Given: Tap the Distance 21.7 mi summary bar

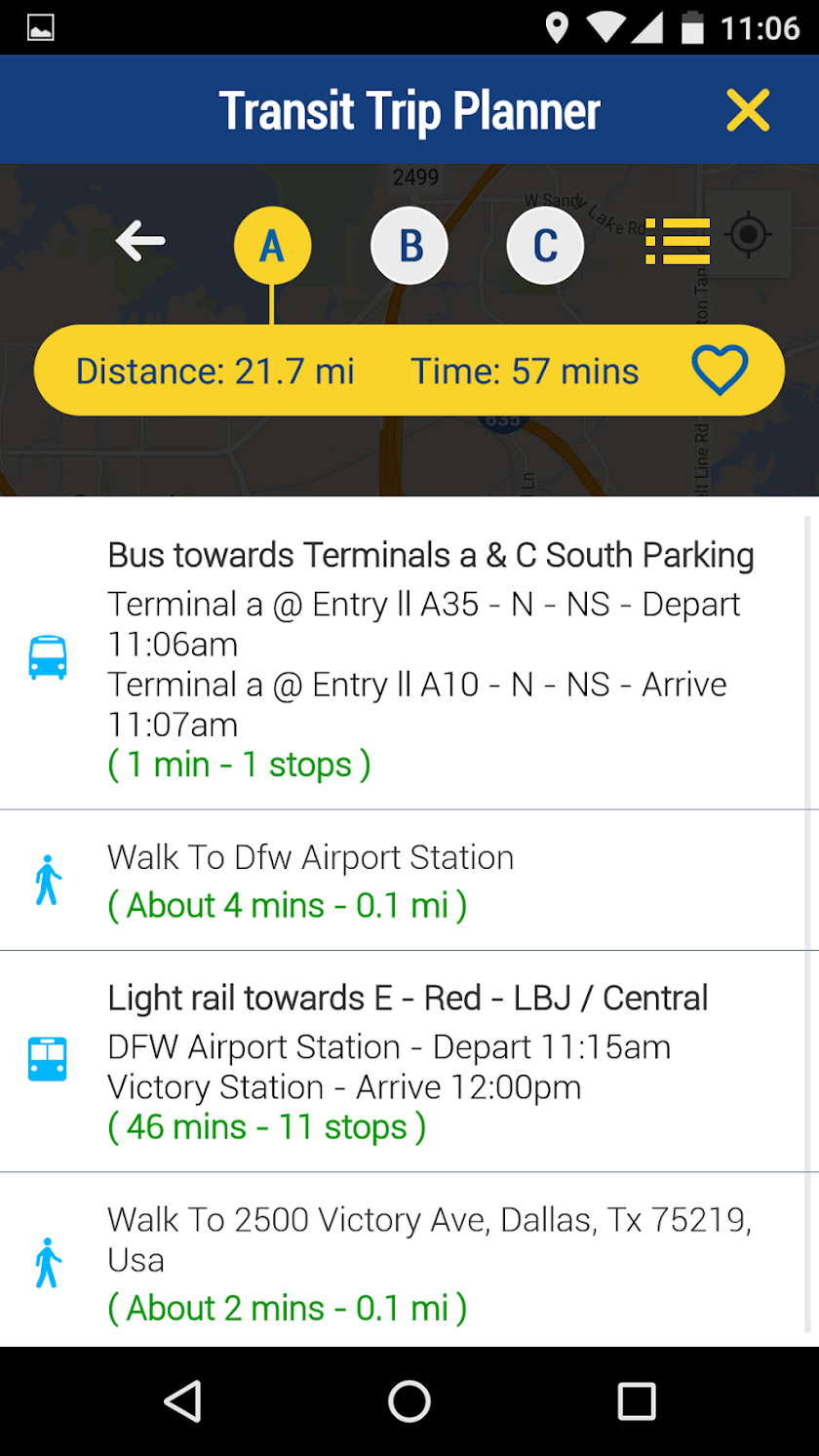Looking at the screenshot, I should click(x=409, y=371).
